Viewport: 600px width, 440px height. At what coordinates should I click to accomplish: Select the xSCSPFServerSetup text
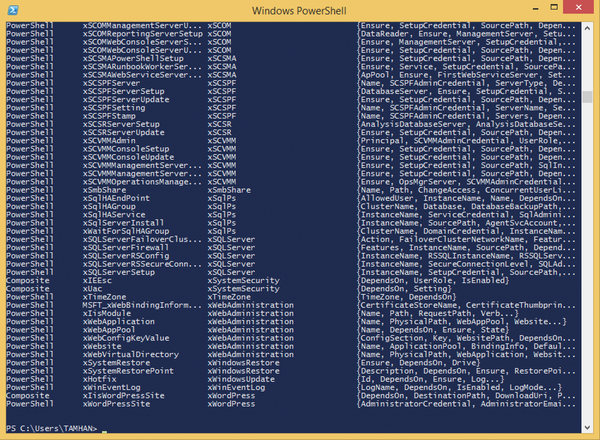[124, 91]
